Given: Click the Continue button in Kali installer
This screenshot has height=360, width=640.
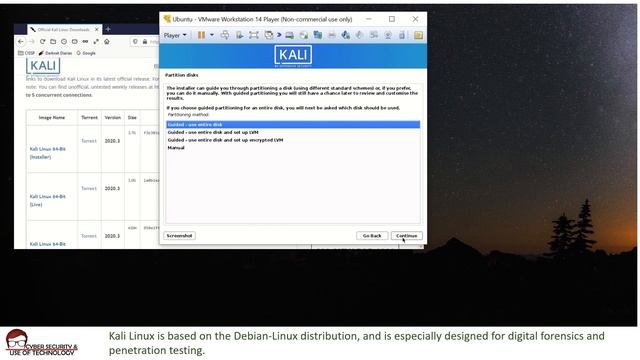Looking at the screenshot, I should 407,236.
